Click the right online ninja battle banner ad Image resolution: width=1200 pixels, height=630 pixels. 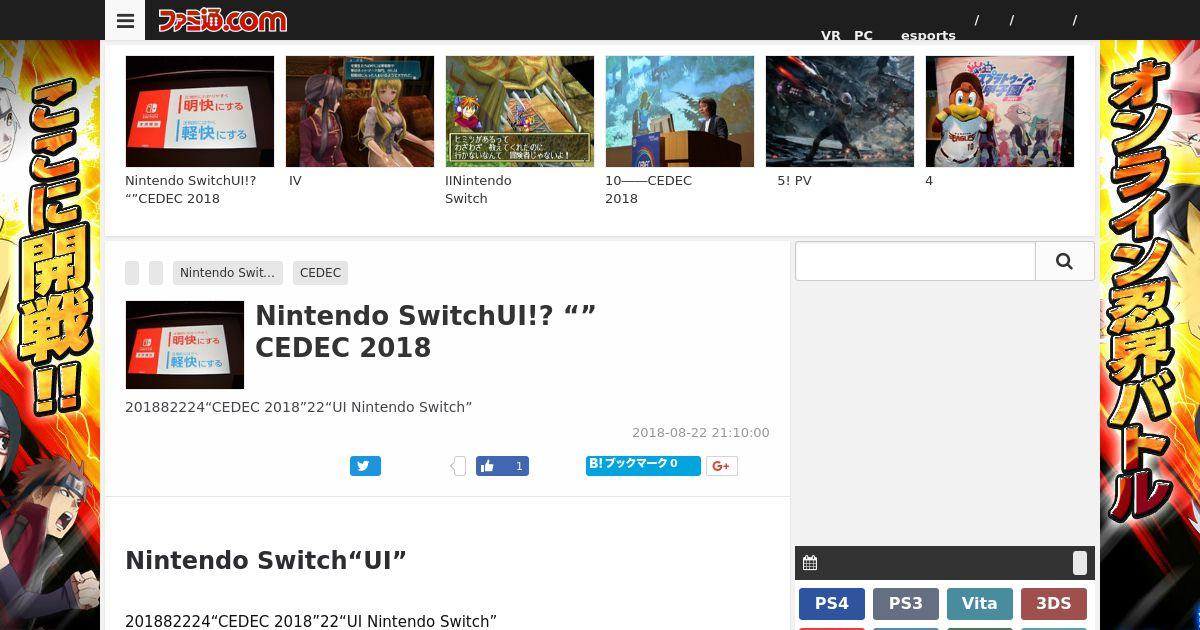[x=1150, y=335]
